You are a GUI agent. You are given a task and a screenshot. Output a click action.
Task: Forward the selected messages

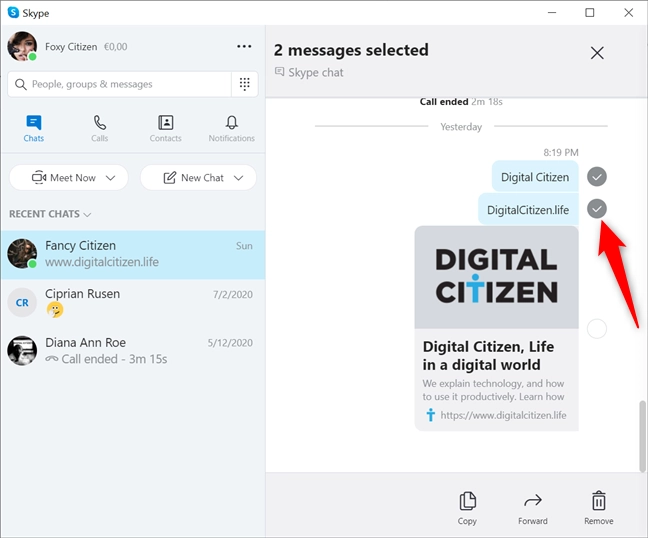click(x=533, y=508)
